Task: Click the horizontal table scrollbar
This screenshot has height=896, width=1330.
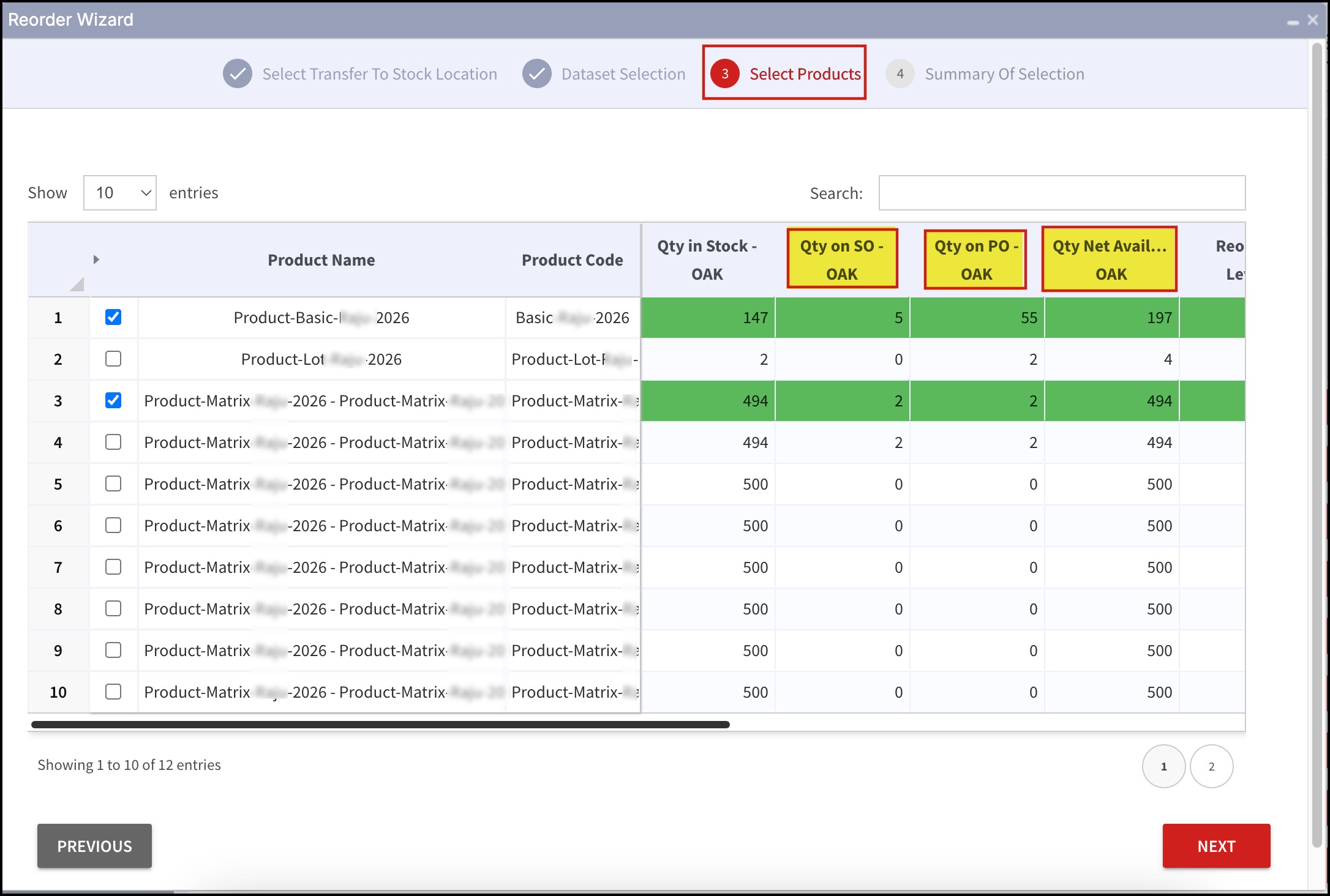Action: point(380,725)
